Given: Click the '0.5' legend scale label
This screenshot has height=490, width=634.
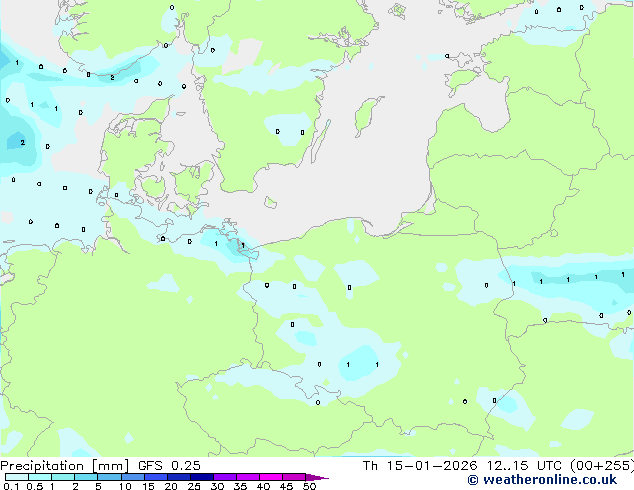Looking at the screenshot, I should (34, 486).
